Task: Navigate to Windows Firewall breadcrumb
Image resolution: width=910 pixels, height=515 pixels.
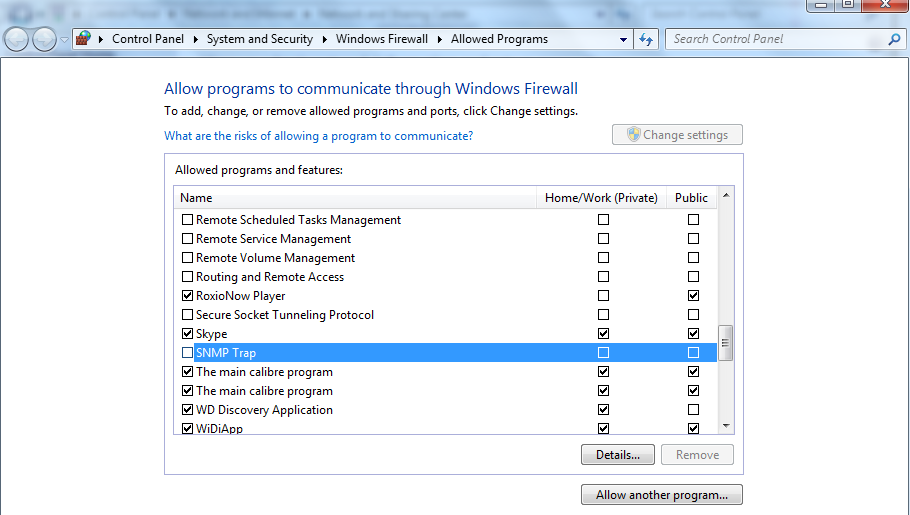Action: pos(382,39)
